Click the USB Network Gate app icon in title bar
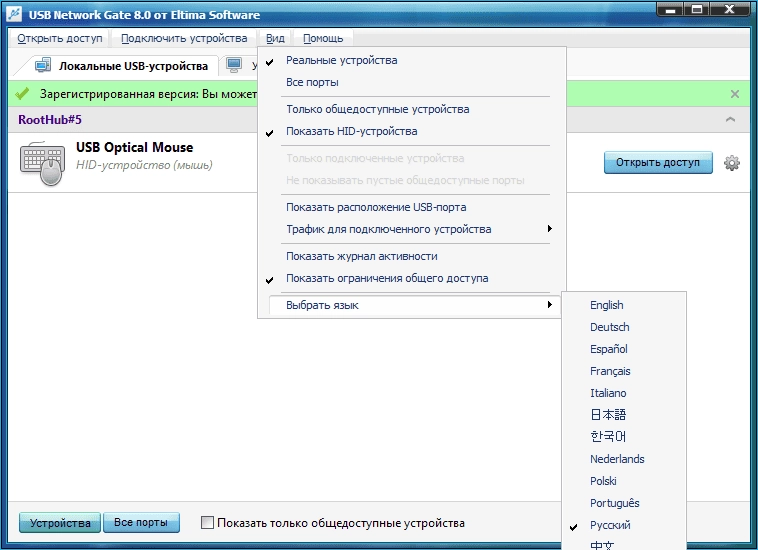Viewport: 758px width, 550px height. [x=14, y=14]
